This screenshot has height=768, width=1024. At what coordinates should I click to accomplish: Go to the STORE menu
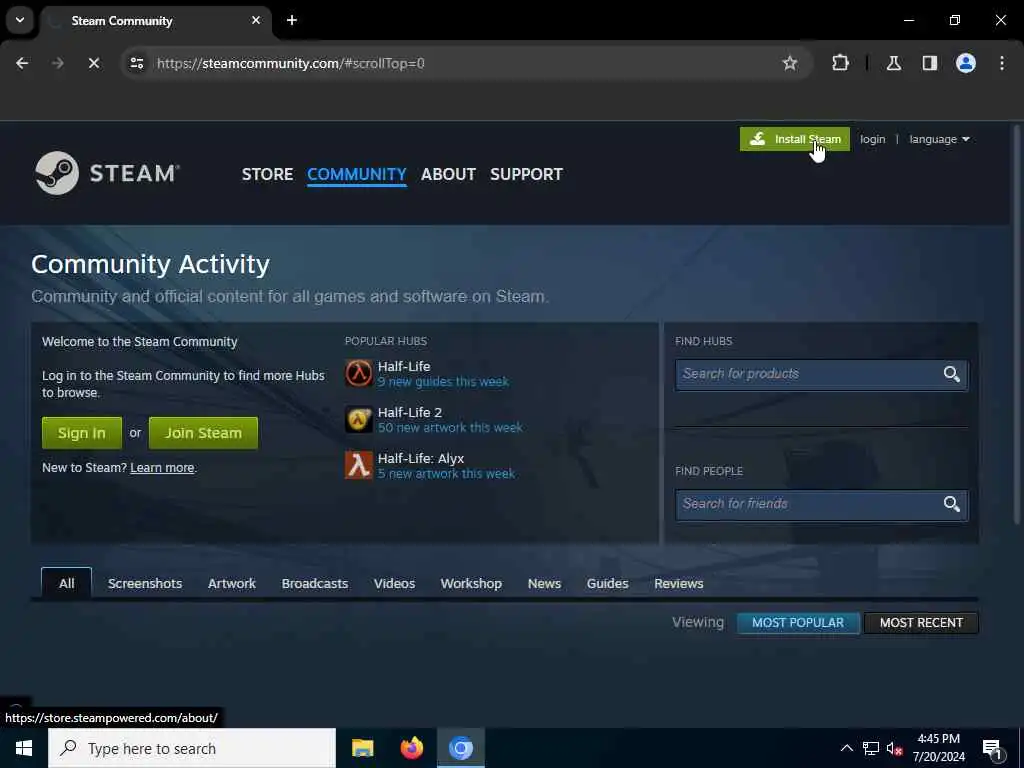[x=267, y=174]
